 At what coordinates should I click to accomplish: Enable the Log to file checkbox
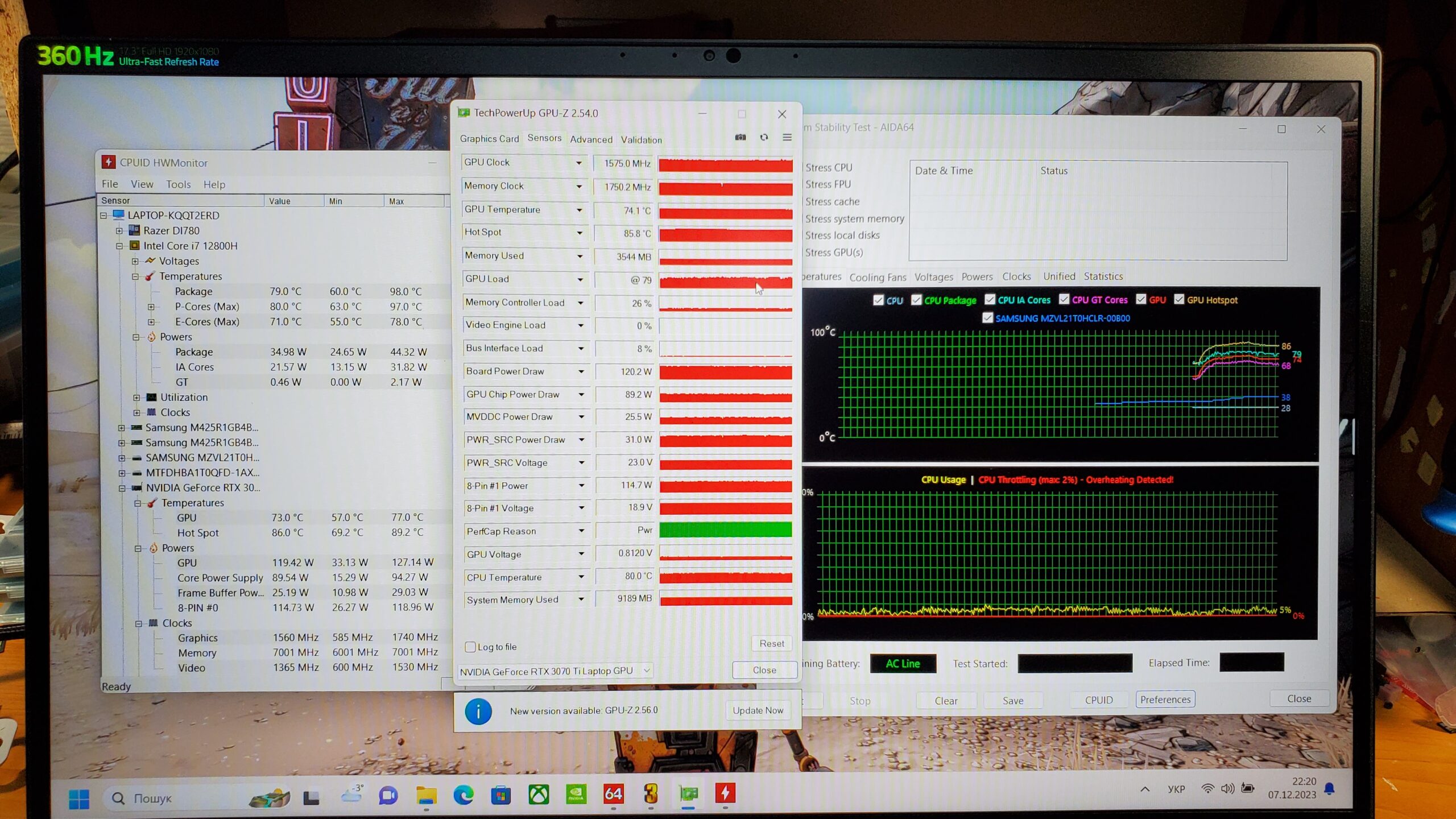[x=470, y=647]
